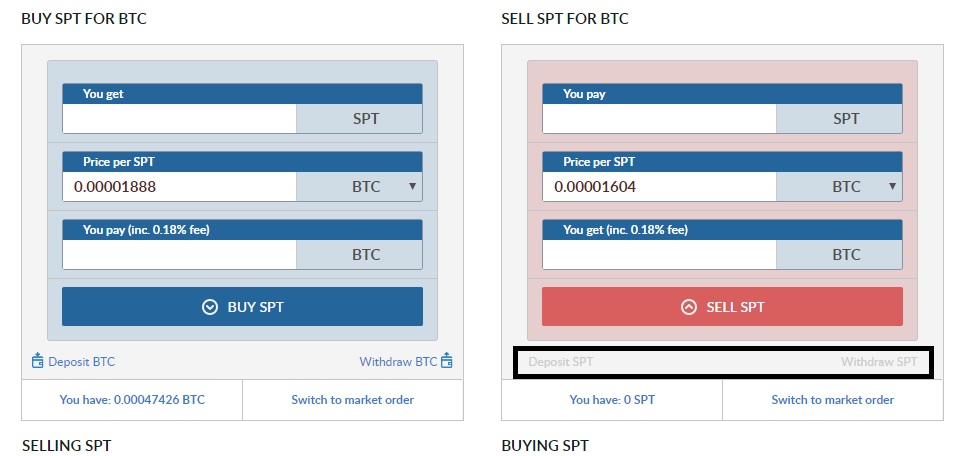
Task: Click the up-arrow circle icon on SELL SPT
Action: [688, 307]
